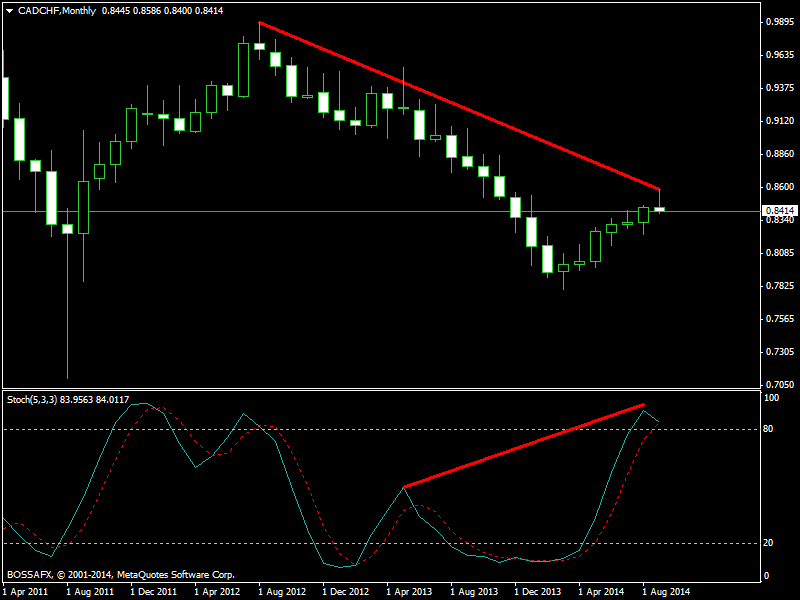Click the 1 Apr 2013 date label
800x600 pixels.
(x=409, y=592)
